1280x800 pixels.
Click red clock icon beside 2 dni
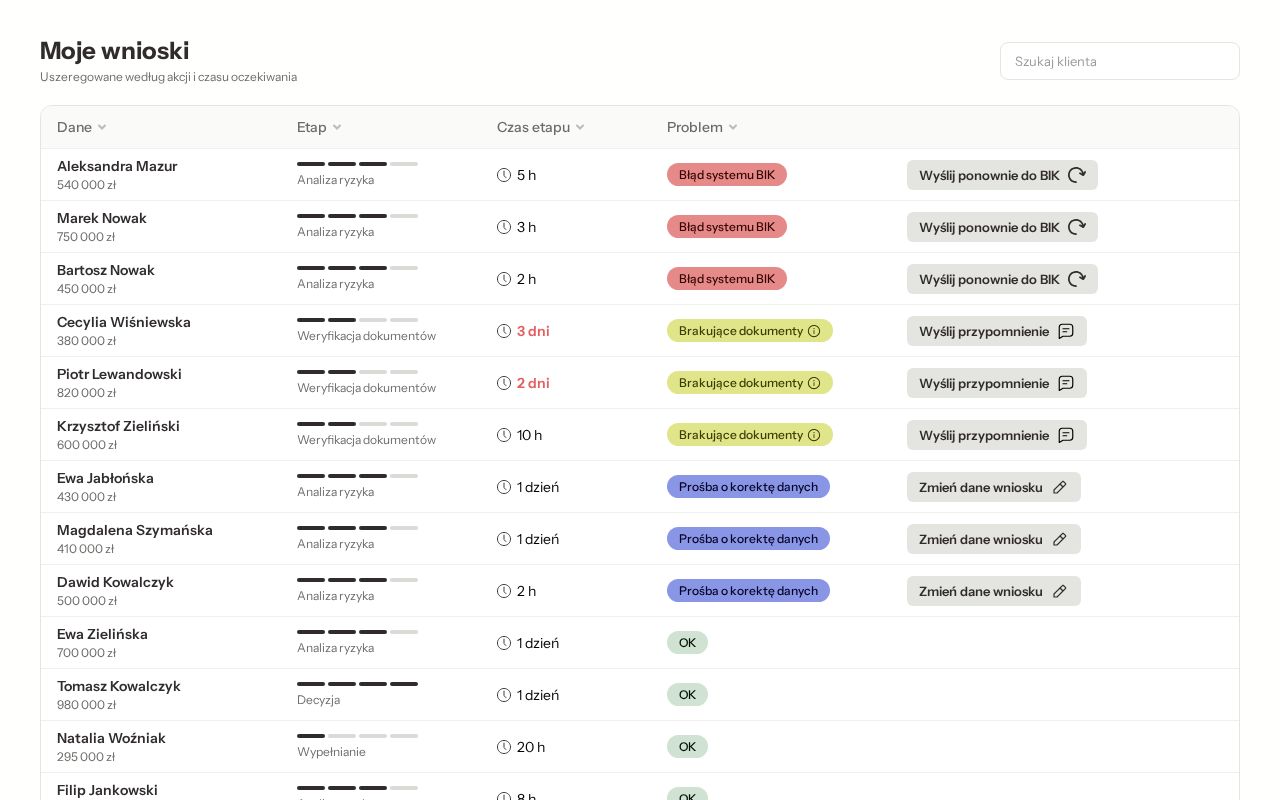point(504,383)
